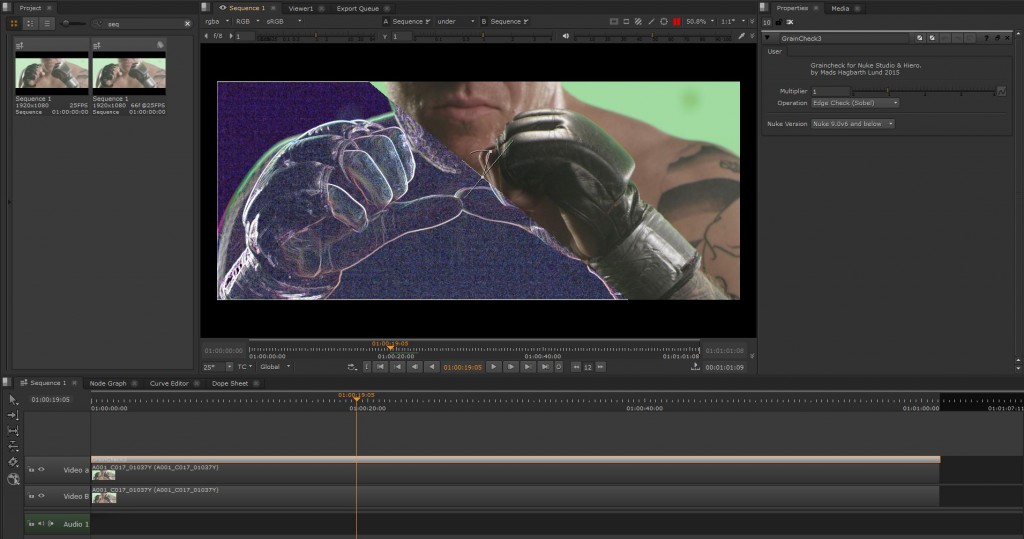This screenshot has width=1024, height=539.
Task: Open the Operation dropdown showing Edge Check (Sobel)
Action: pyautogui.click(x=854, y=102)
